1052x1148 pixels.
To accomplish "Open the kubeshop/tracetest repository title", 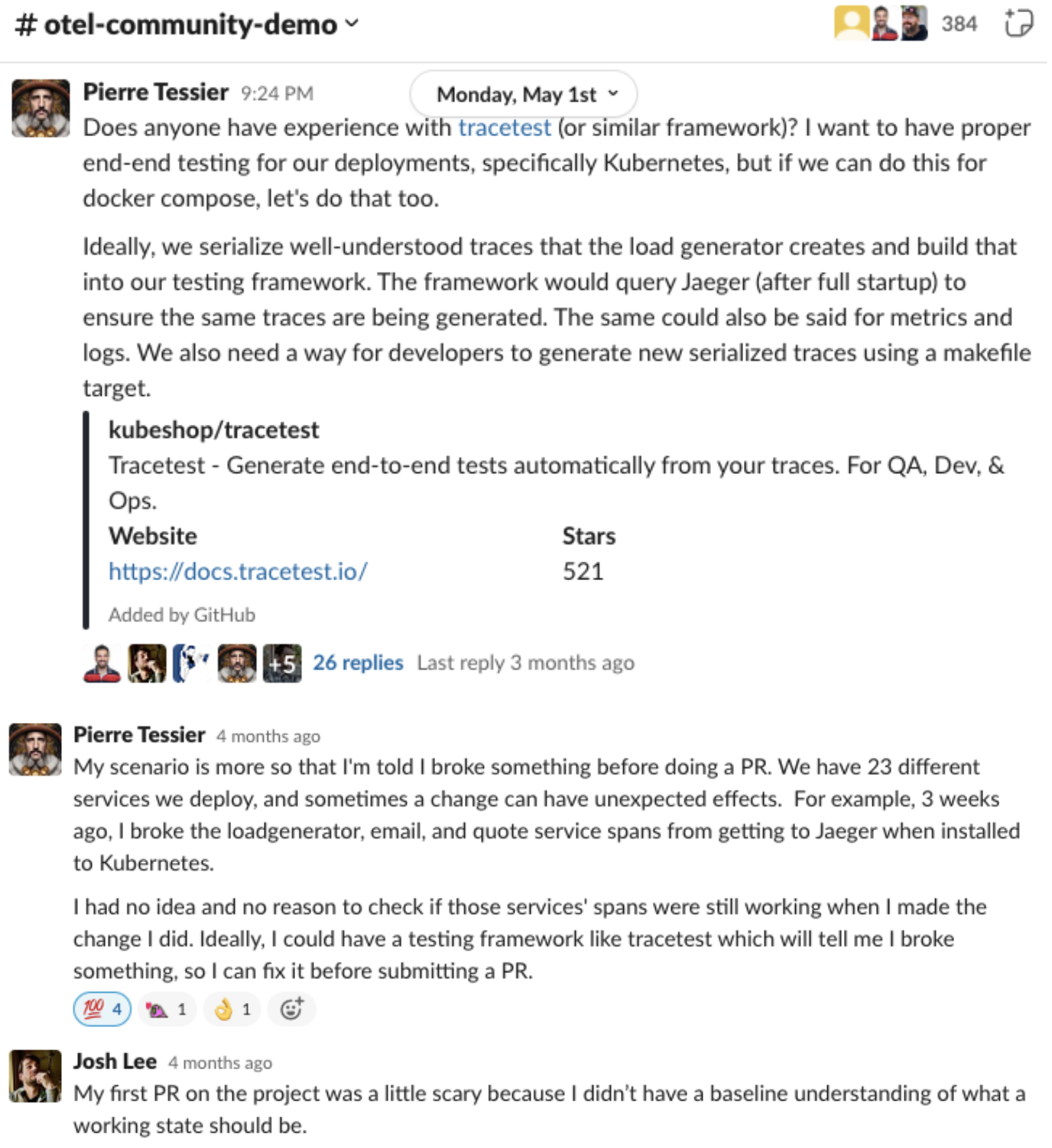I will tap(213, 430).
